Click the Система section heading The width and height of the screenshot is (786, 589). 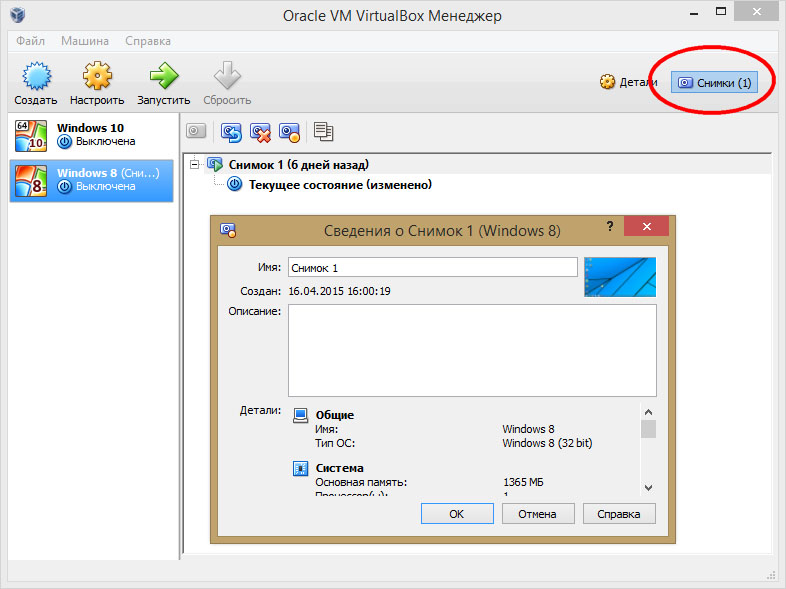coord(339,468)
